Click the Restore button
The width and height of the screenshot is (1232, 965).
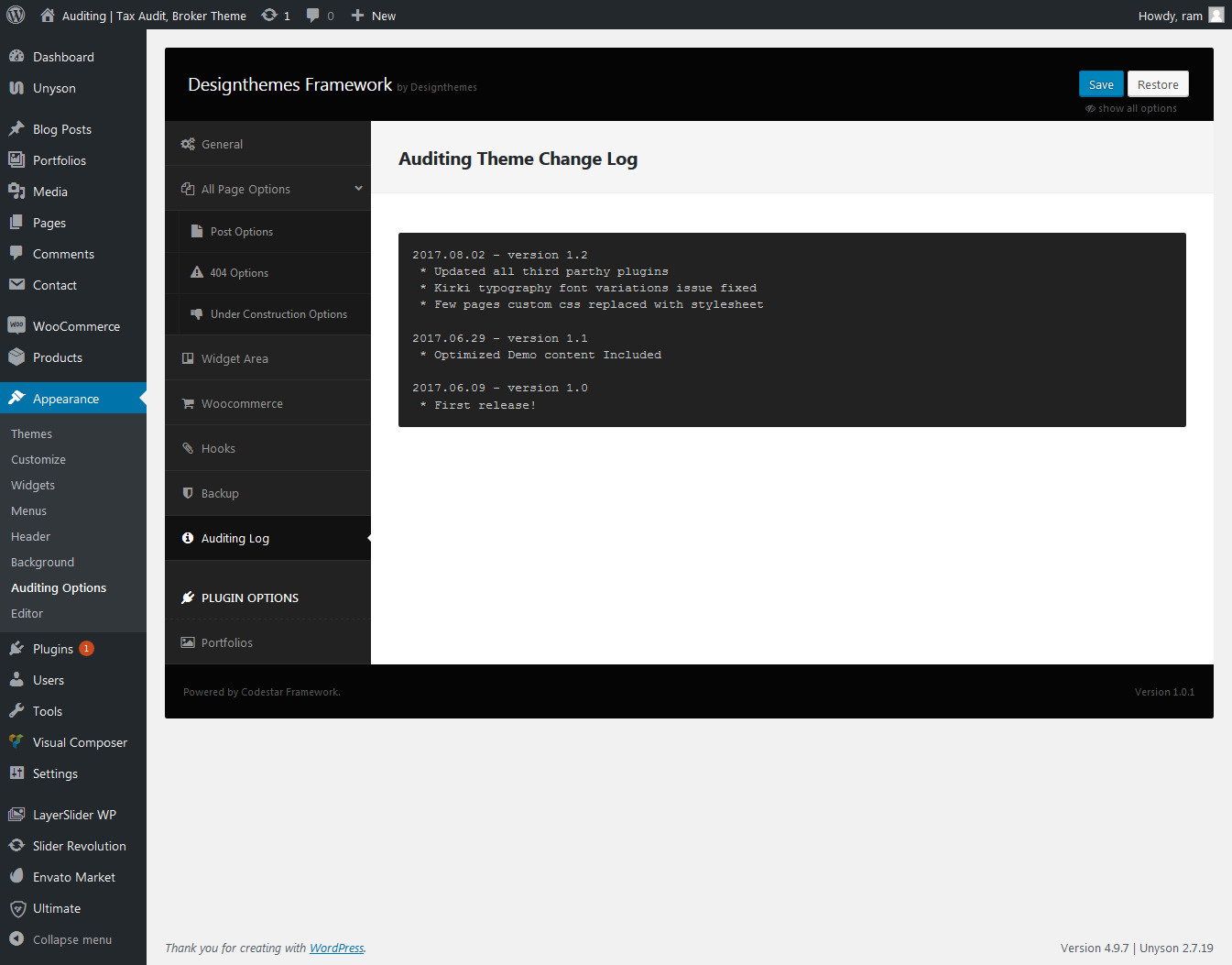point(1158,84)
